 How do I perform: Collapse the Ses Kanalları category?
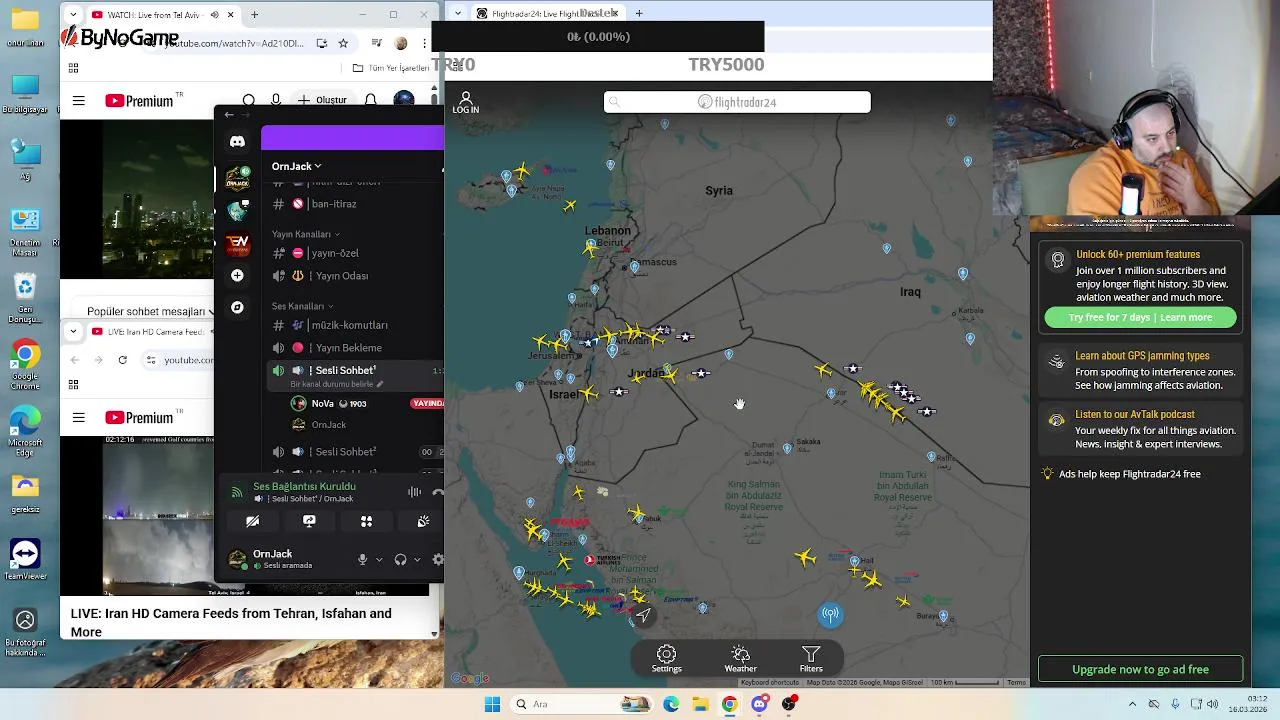pyautogui.click(x=302, y=306)
